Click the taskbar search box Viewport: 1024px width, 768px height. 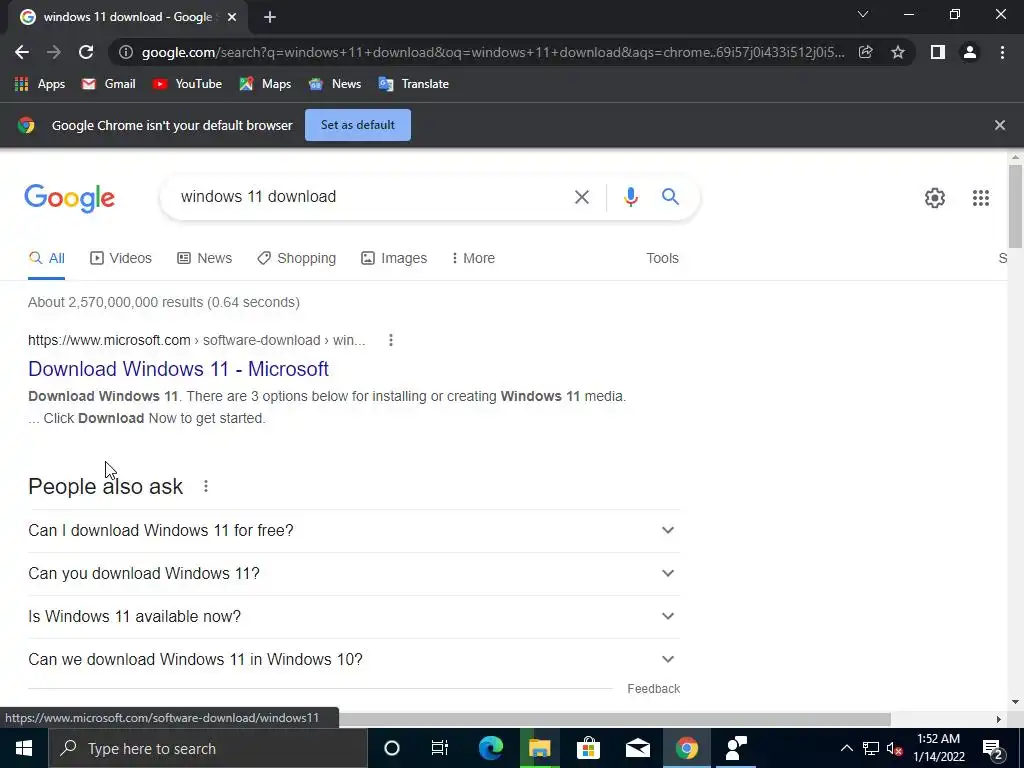pyautogui.click(x=208, y=748)
